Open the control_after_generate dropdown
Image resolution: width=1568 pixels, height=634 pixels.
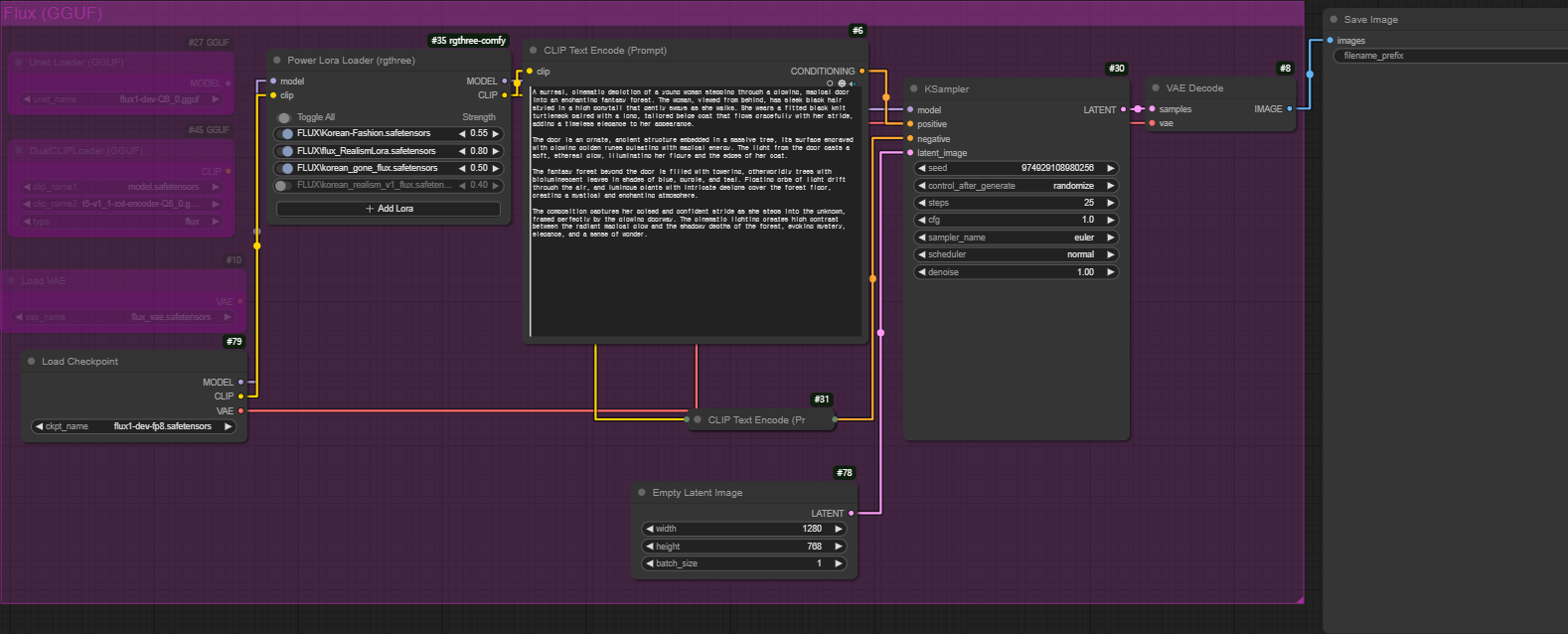point(1016,186)
